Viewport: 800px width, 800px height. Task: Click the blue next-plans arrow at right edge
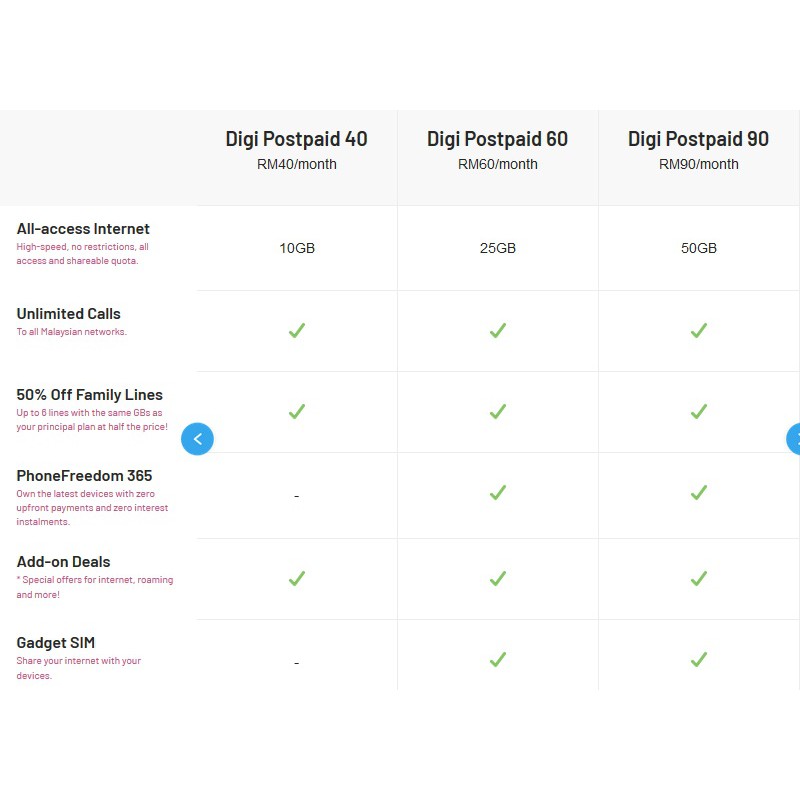(793, 439)
